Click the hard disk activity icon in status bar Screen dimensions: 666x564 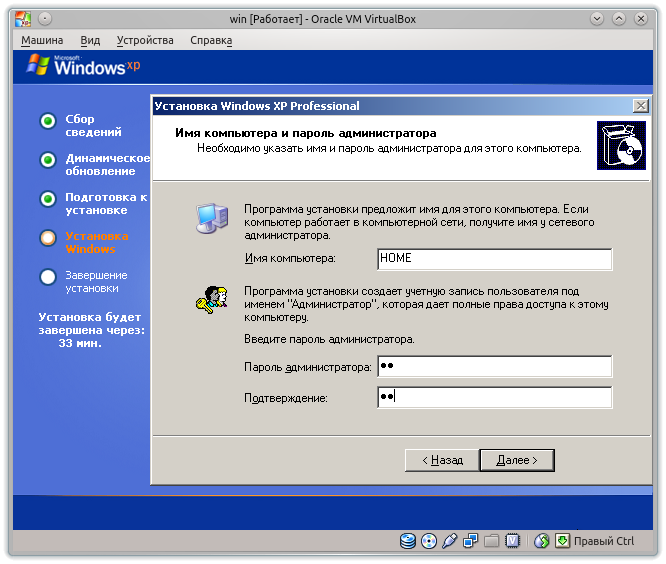408,541
